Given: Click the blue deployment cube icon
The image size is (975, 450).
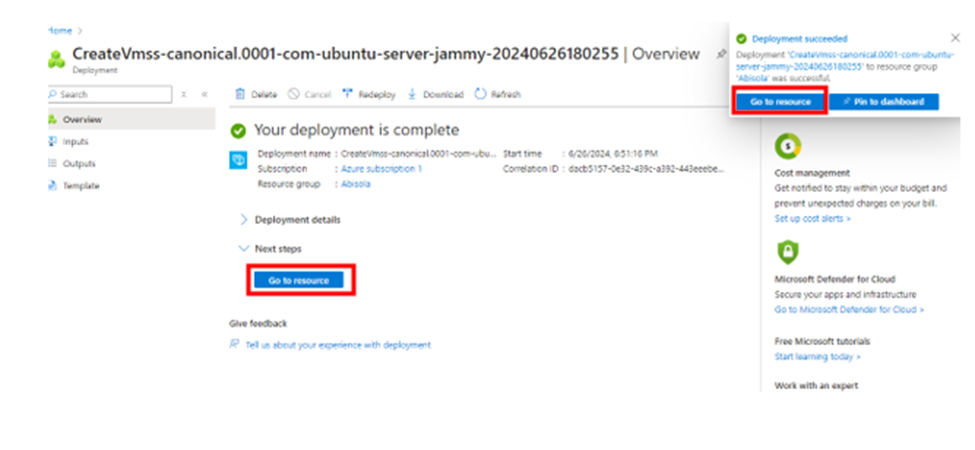Looking at the screenshot, I should [238, 160].
